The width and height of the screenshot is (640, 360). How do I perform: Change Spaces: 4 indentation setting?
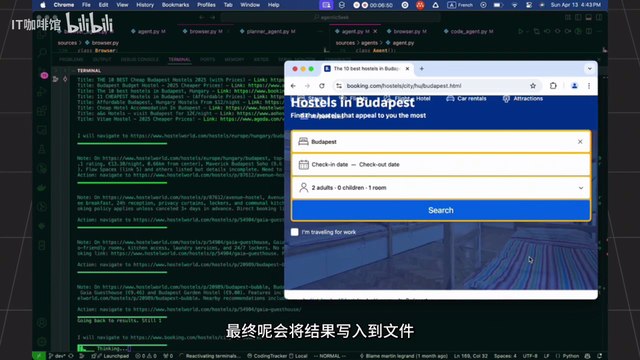[505, 356]
